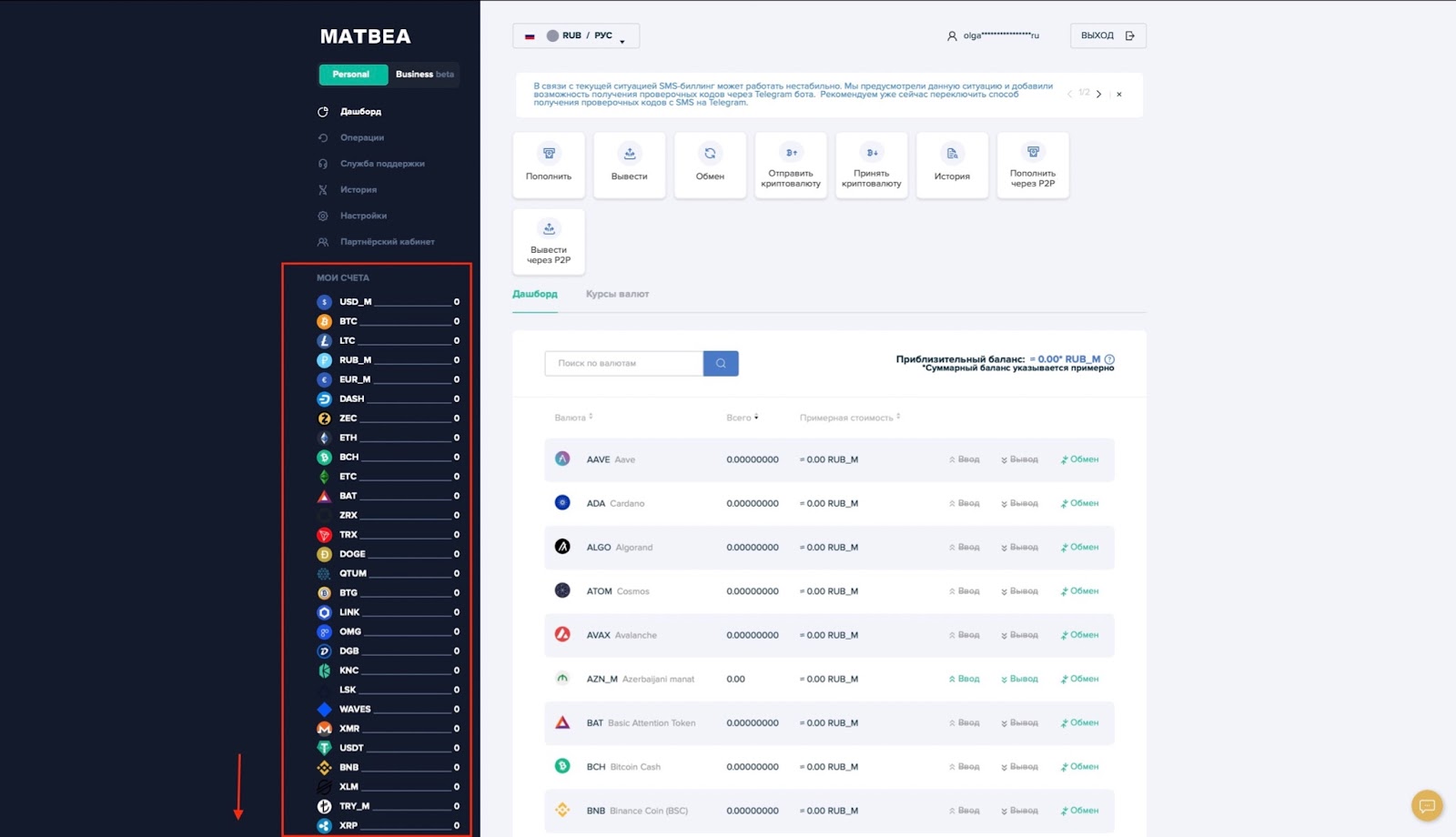The image size is (1456, 837).
Task: Open the live chat support bubble
Action: click(1426, 805)
